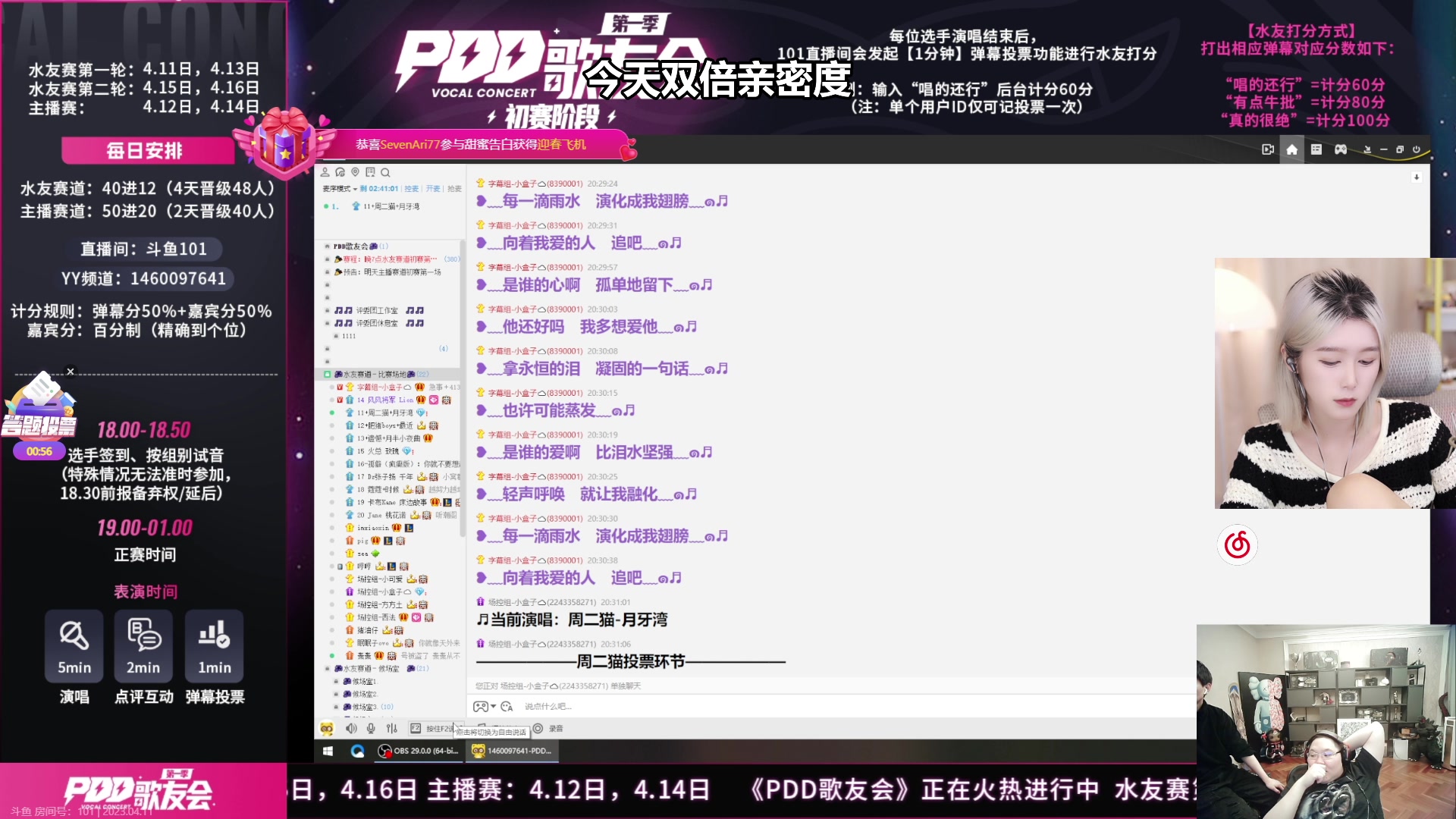The height and width of the screenshot is (819, 1456).
Task: Open the Windows Start button
Action: 328,751
